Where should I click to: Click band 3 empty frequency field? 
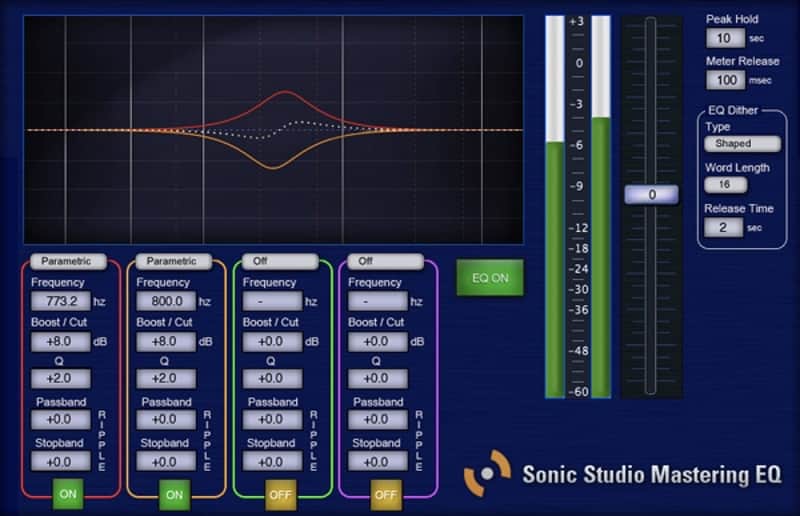(x=272, y=301)
